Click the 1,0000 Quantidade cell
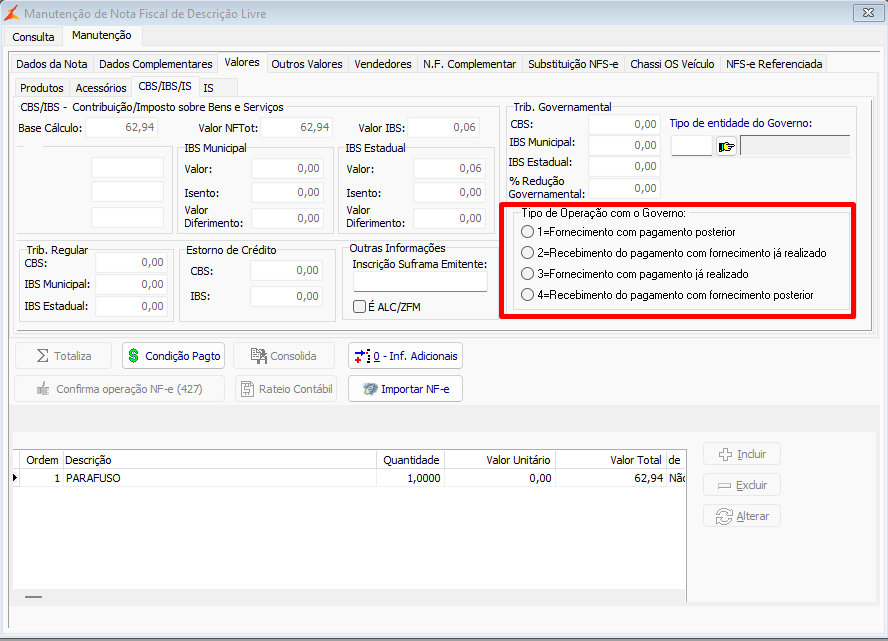The image size is (888, 641). point(411,478)
